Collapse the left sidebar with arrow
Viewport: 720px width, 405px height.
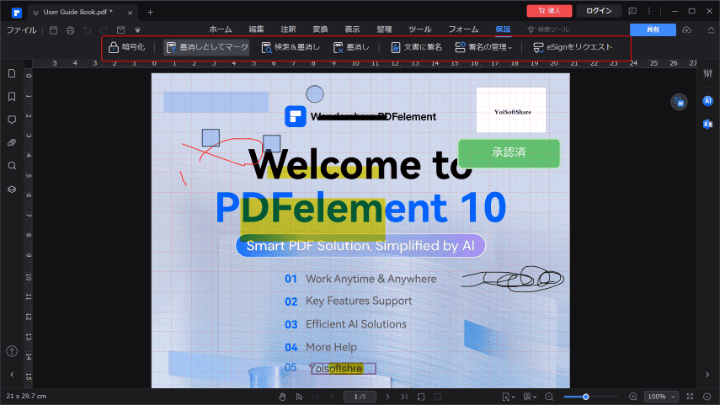(12, 375)
